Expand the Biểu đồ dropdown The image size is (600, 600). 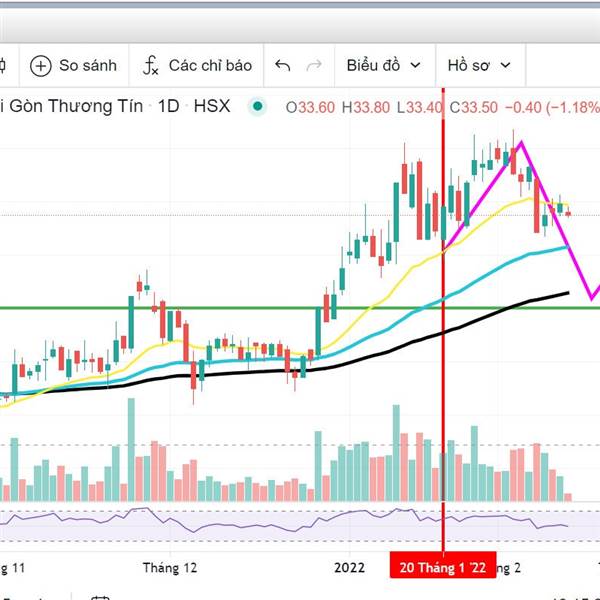[x=384, y=65]
